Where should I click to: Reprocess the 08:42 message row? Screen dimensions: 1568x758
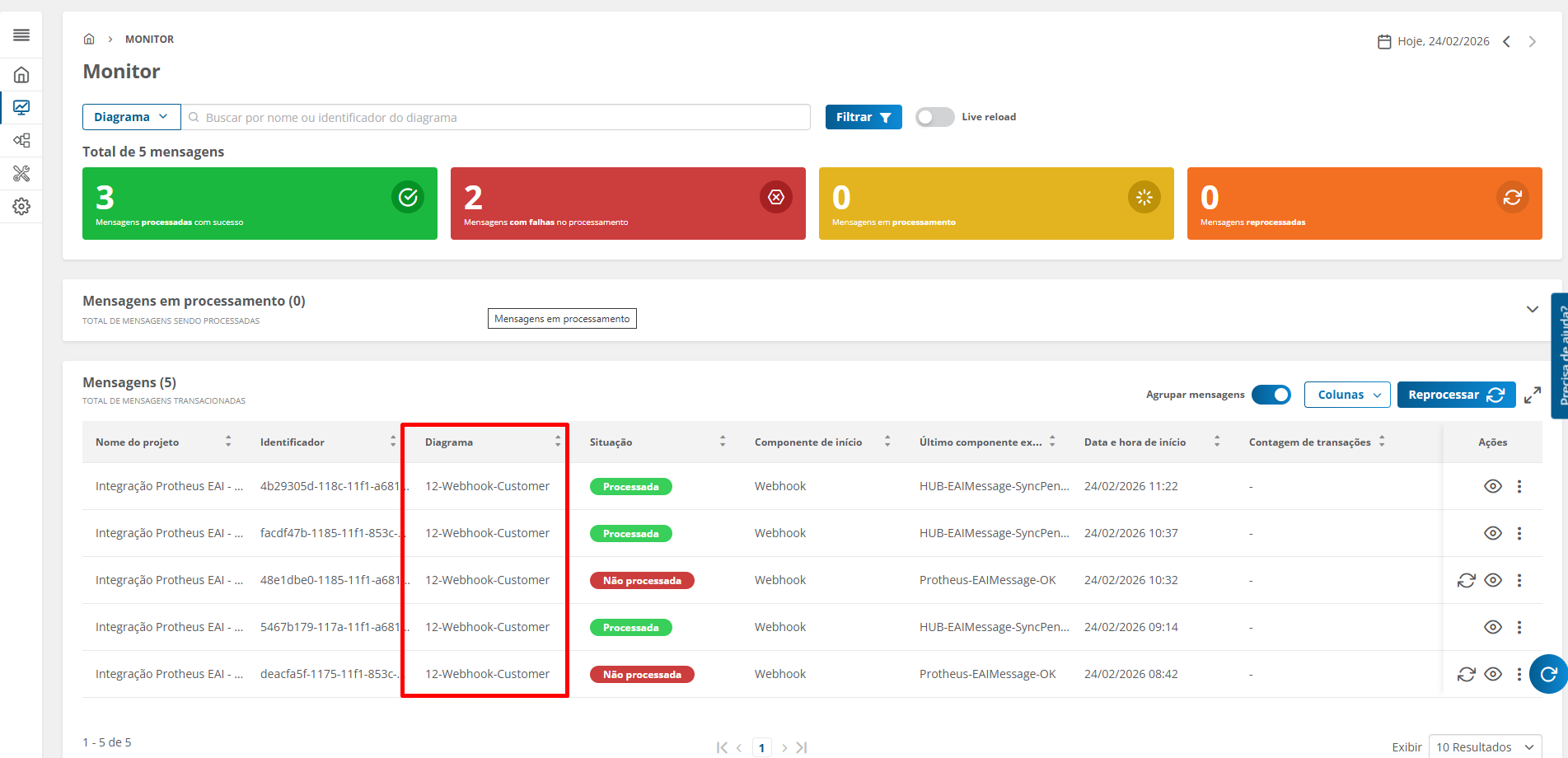[1467, 674]
